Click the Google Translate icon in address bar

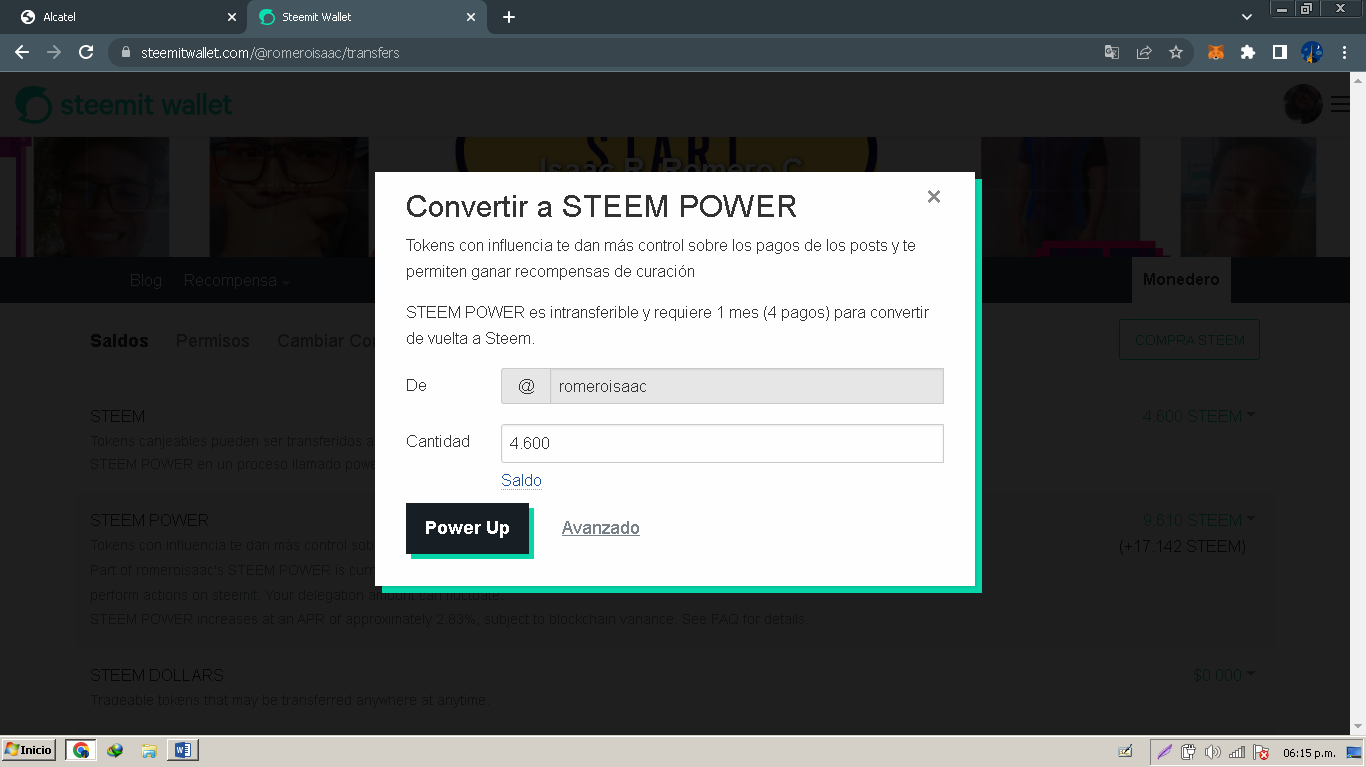1112,53
